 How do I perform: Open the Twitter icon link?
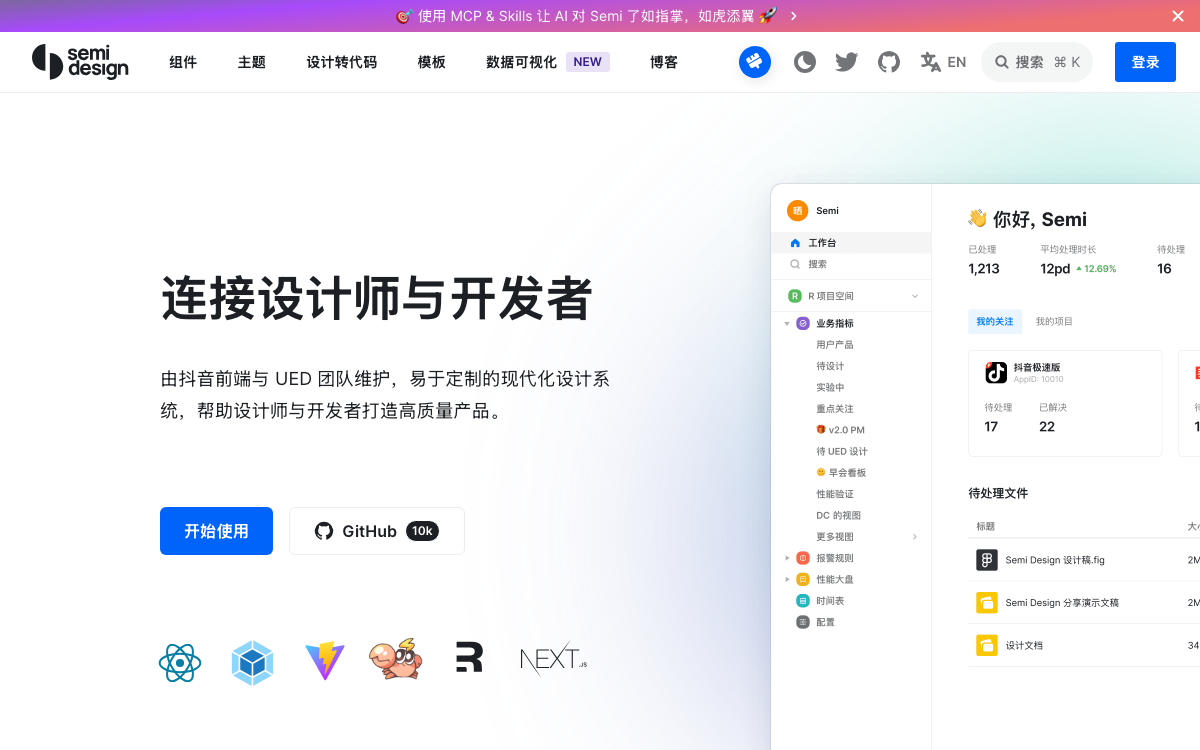click(x=847, y=62)
